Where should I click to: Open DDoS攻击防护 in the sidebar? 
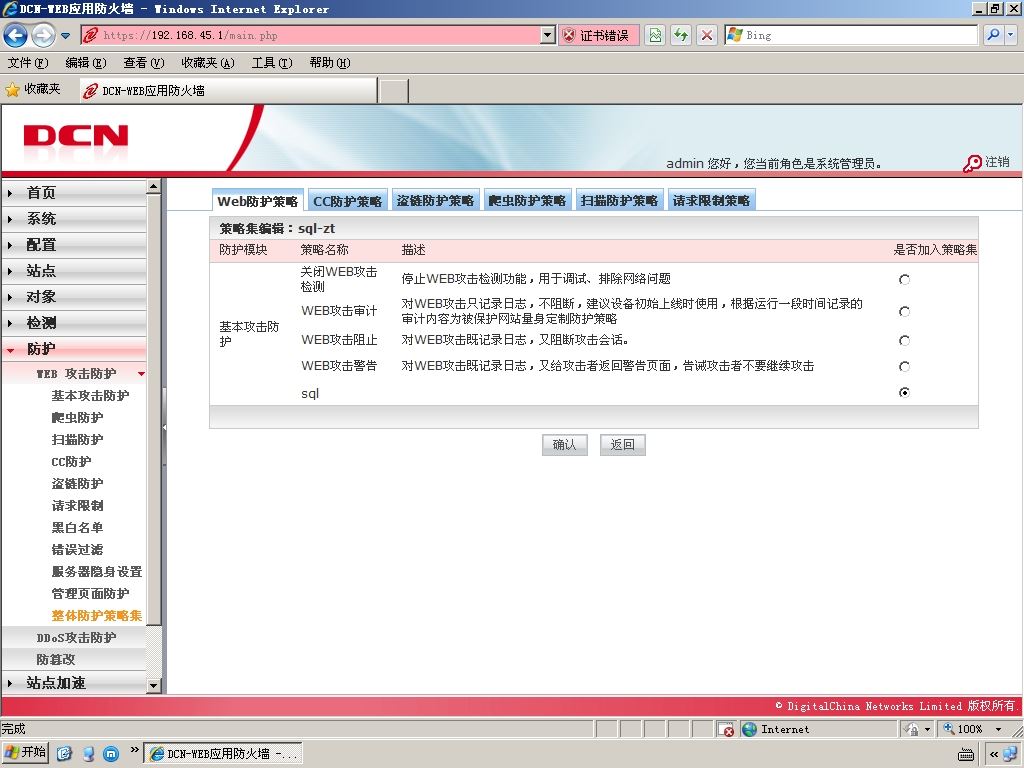(74, 637)
